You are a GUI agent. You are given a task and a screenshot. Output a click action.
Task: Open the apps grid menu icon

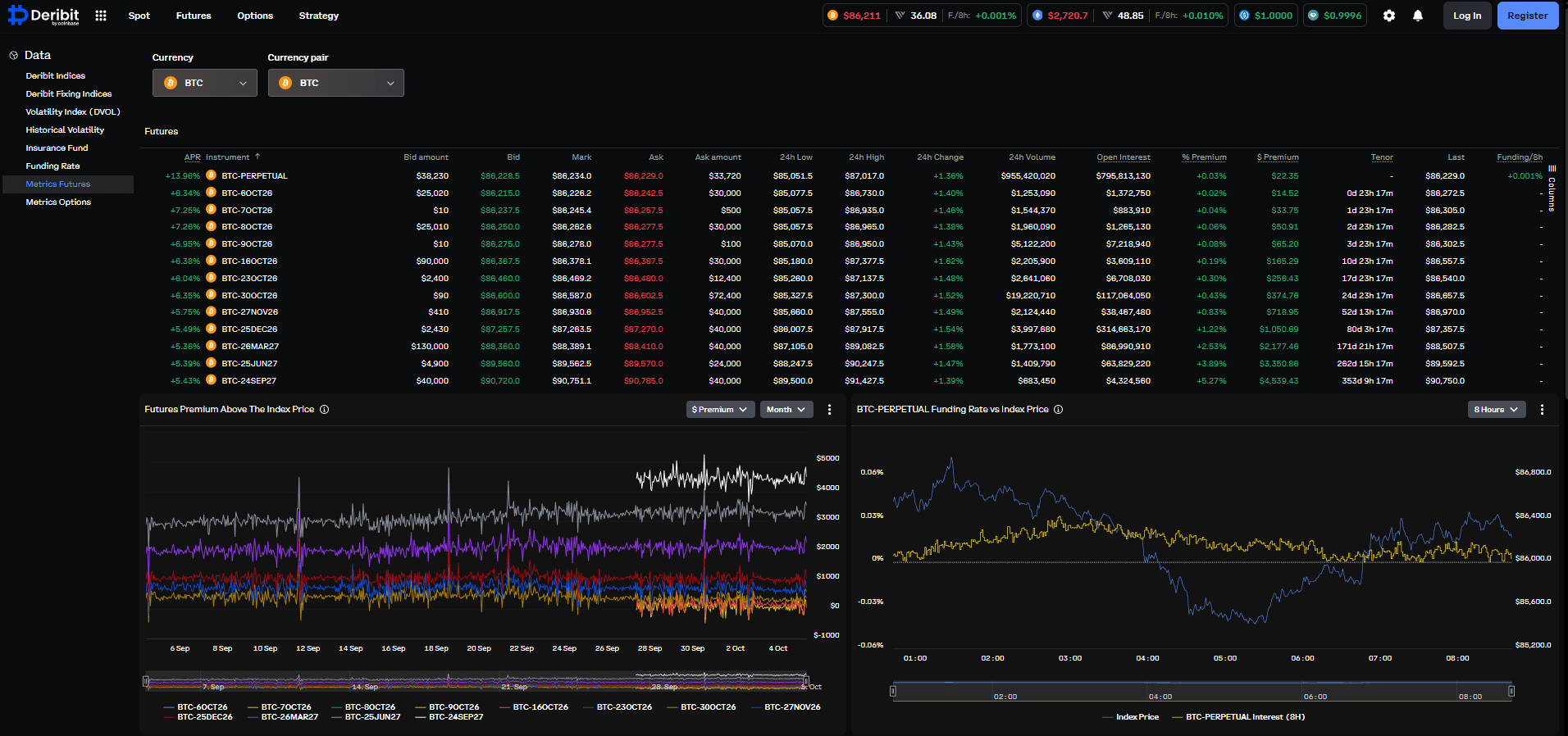(x=101, y=16)
